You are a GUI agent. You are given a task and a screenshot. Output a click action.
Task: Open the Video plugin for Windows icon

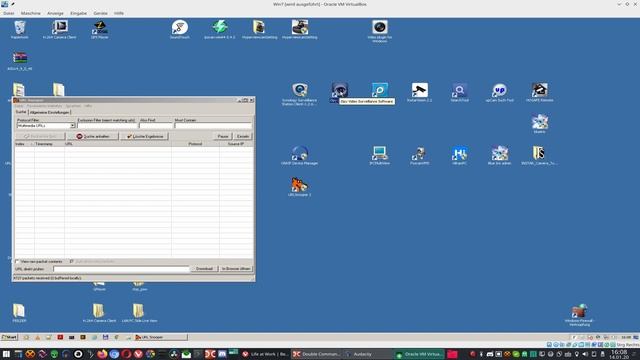click(380, 31)
